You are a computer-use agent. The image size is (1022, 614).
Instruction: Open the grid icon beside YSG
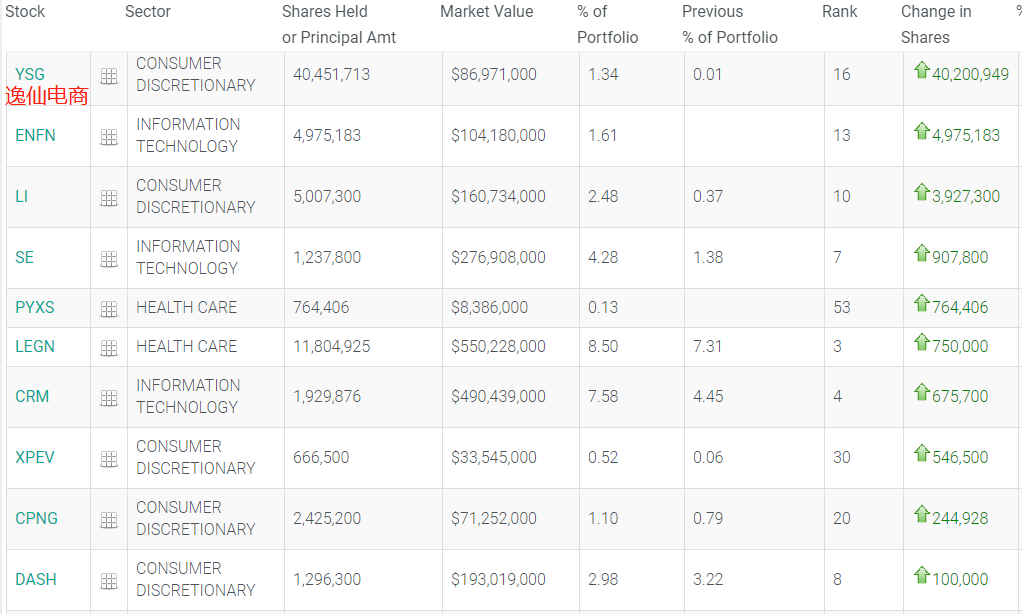point(109,77)
